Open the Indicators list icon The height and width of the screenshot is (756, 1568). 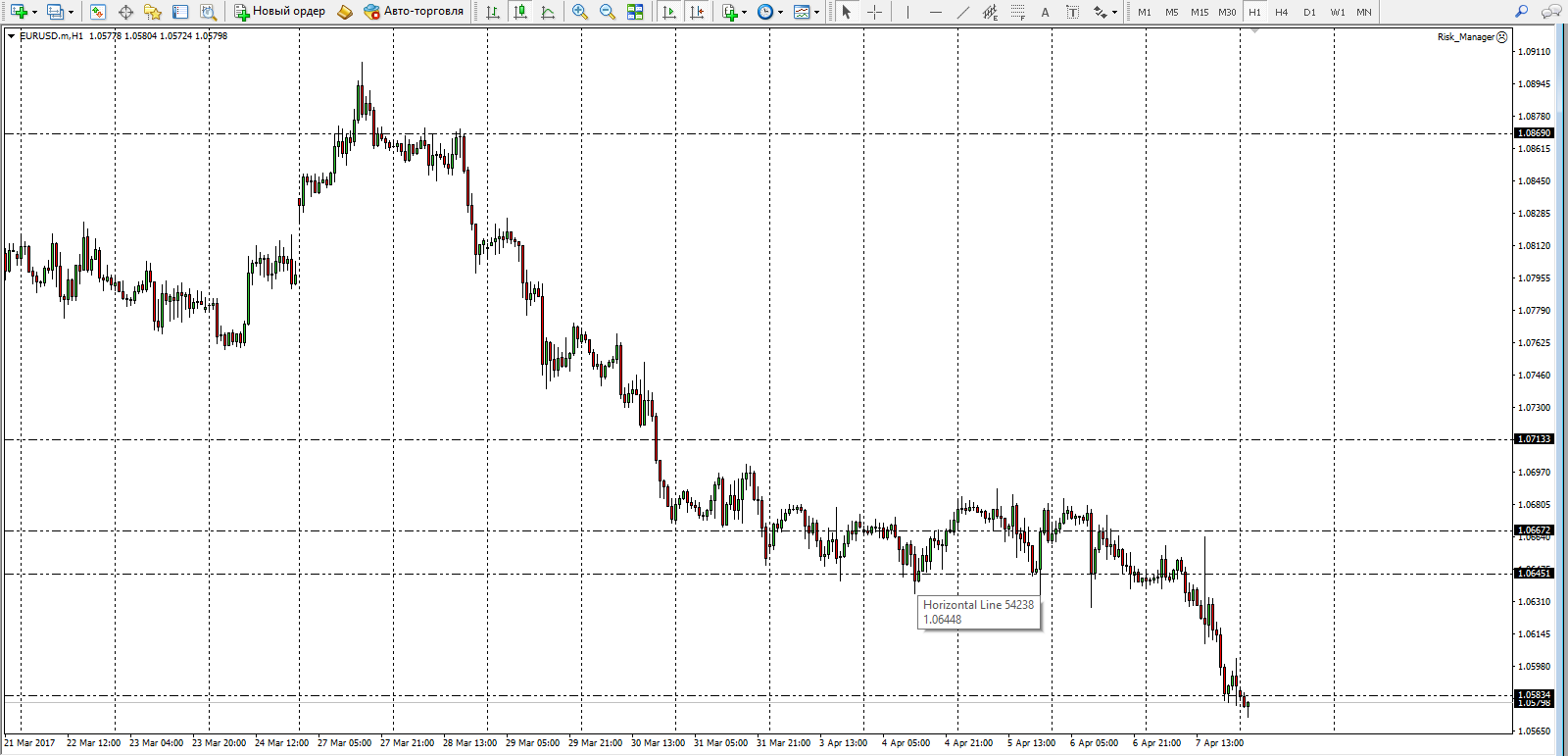[729, 12]
